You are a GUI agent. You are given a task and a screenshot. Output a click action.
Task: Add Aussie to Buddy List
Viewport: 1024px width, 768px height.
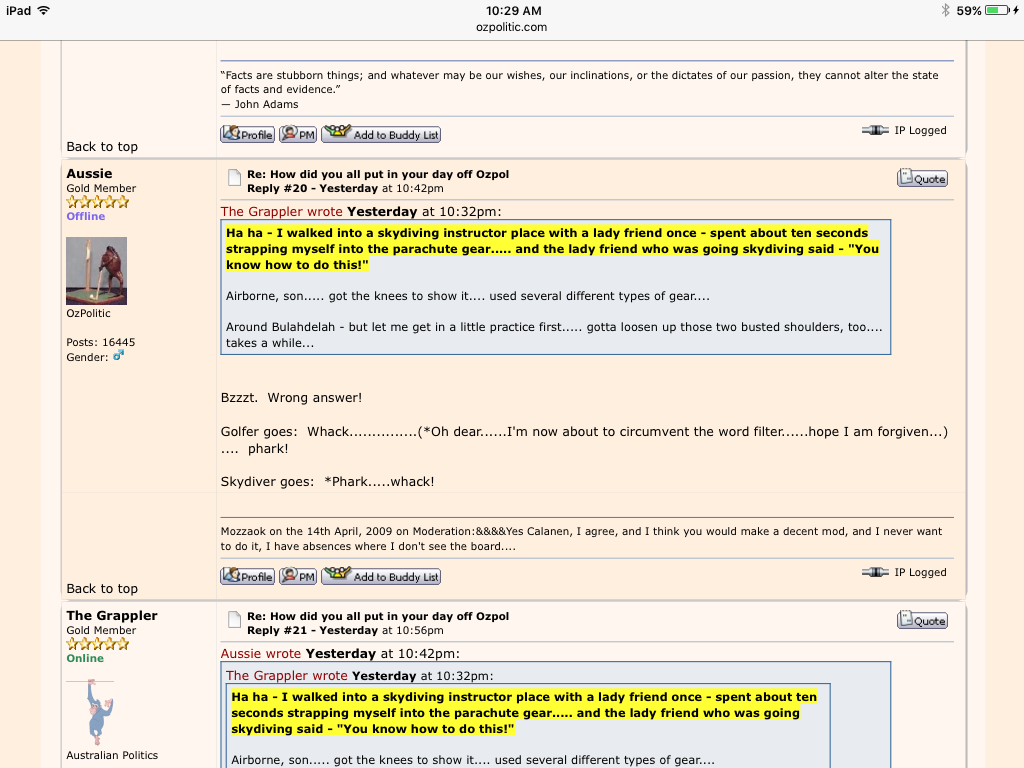click(x=381, y=577)
